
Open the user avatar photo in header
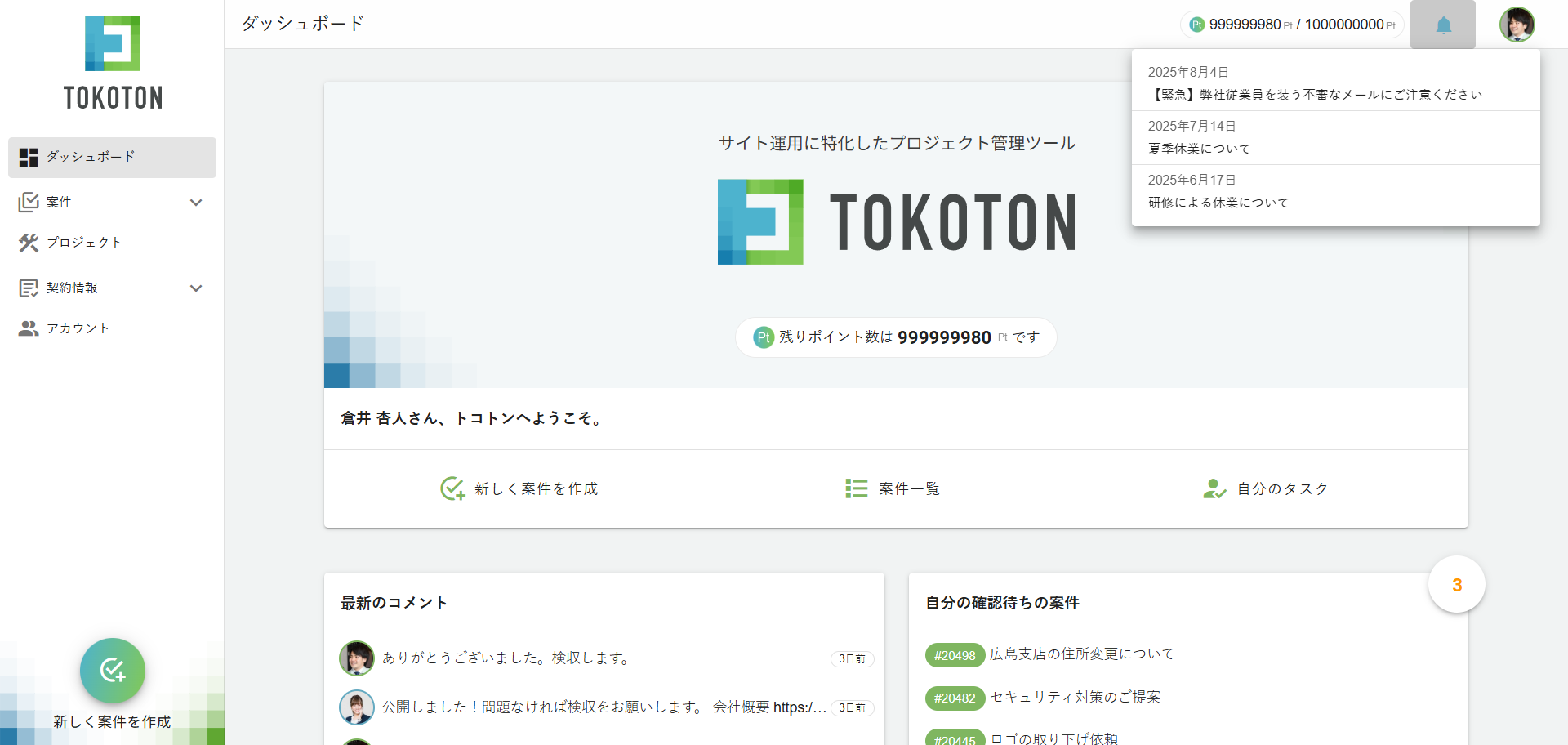click(1517, 25)
